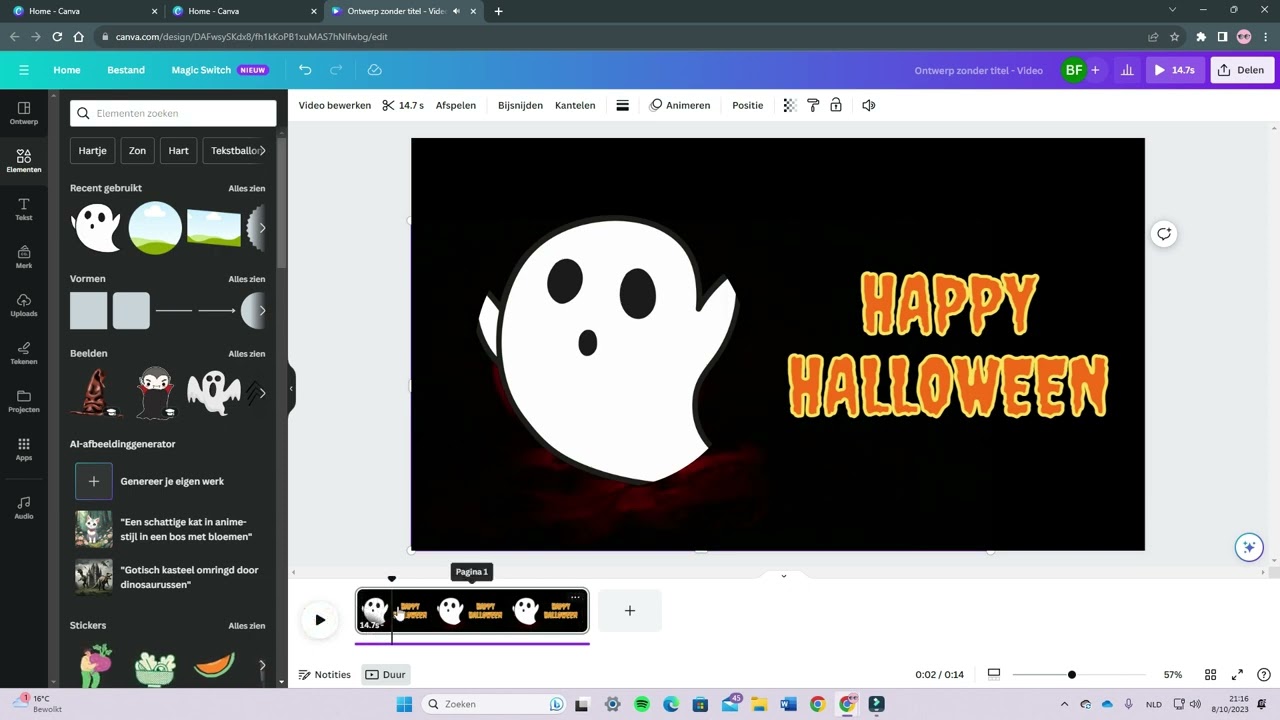
Task: Open the Tekenen drawing panel
Action: 24,353
